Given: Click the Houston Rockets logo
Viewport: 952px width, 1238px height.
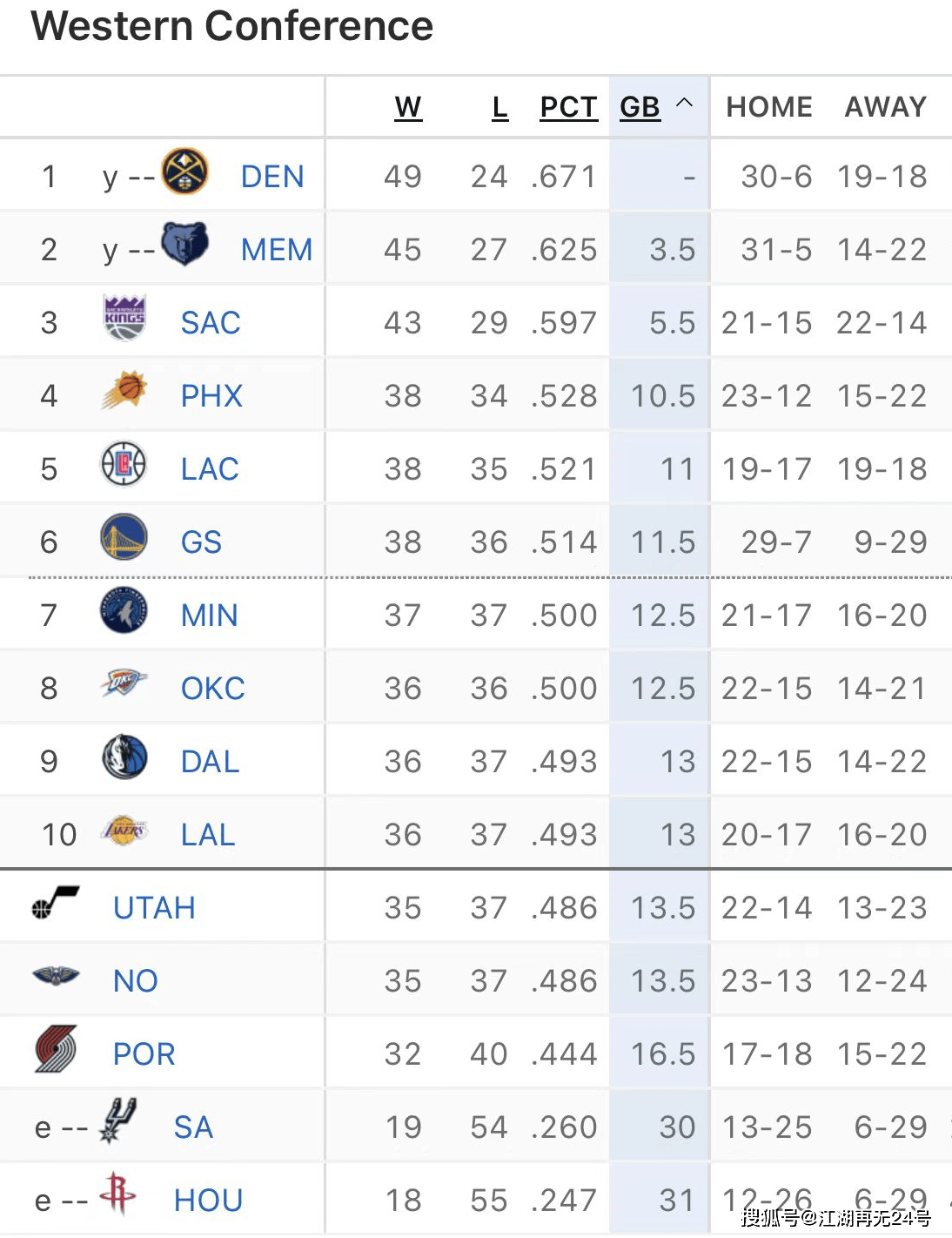Looking at the screenshot, I should pos(117,1194).
